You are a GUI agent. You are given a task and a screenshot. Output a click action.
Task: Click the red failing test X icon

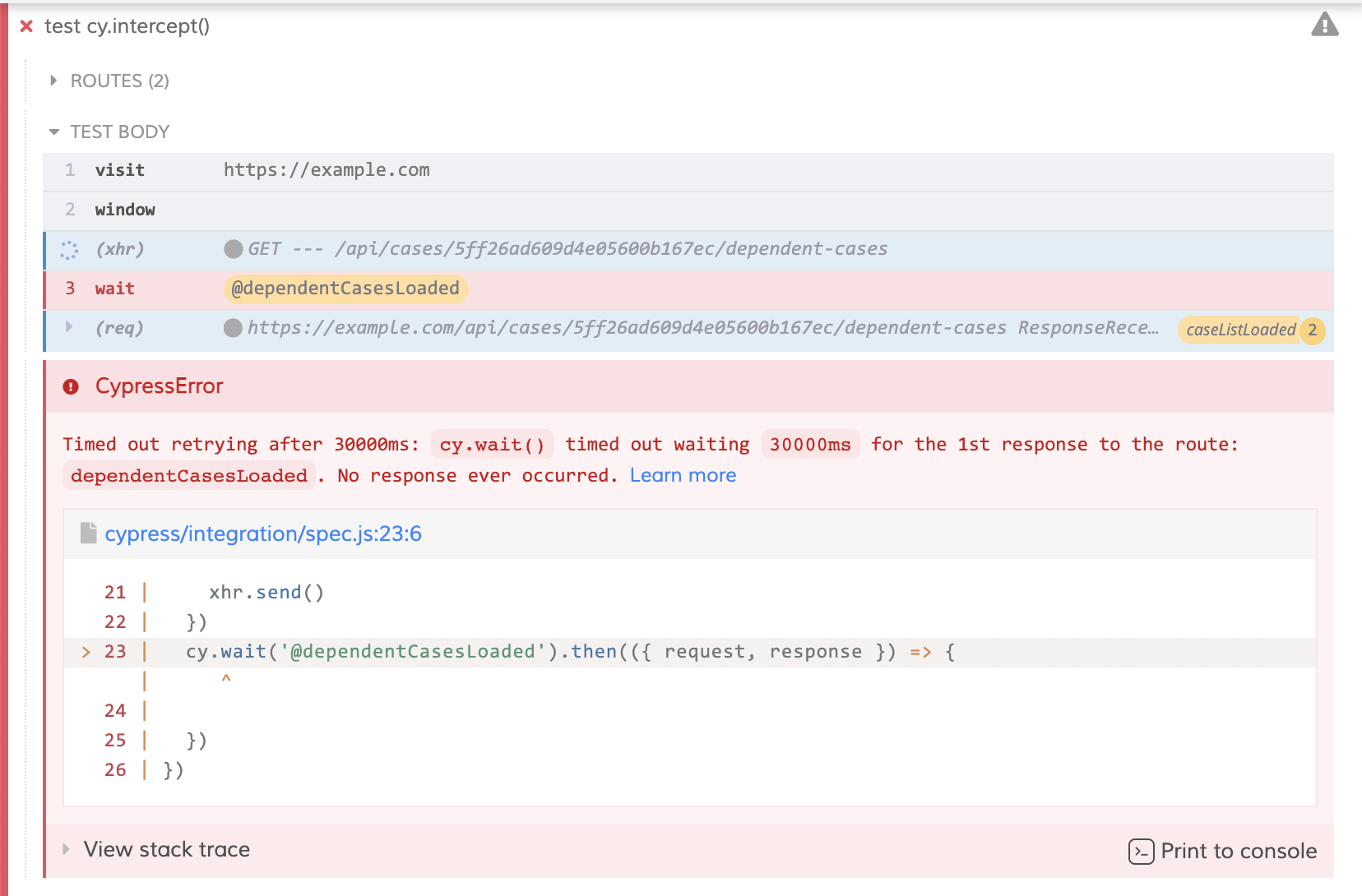[x=26, y=25]
